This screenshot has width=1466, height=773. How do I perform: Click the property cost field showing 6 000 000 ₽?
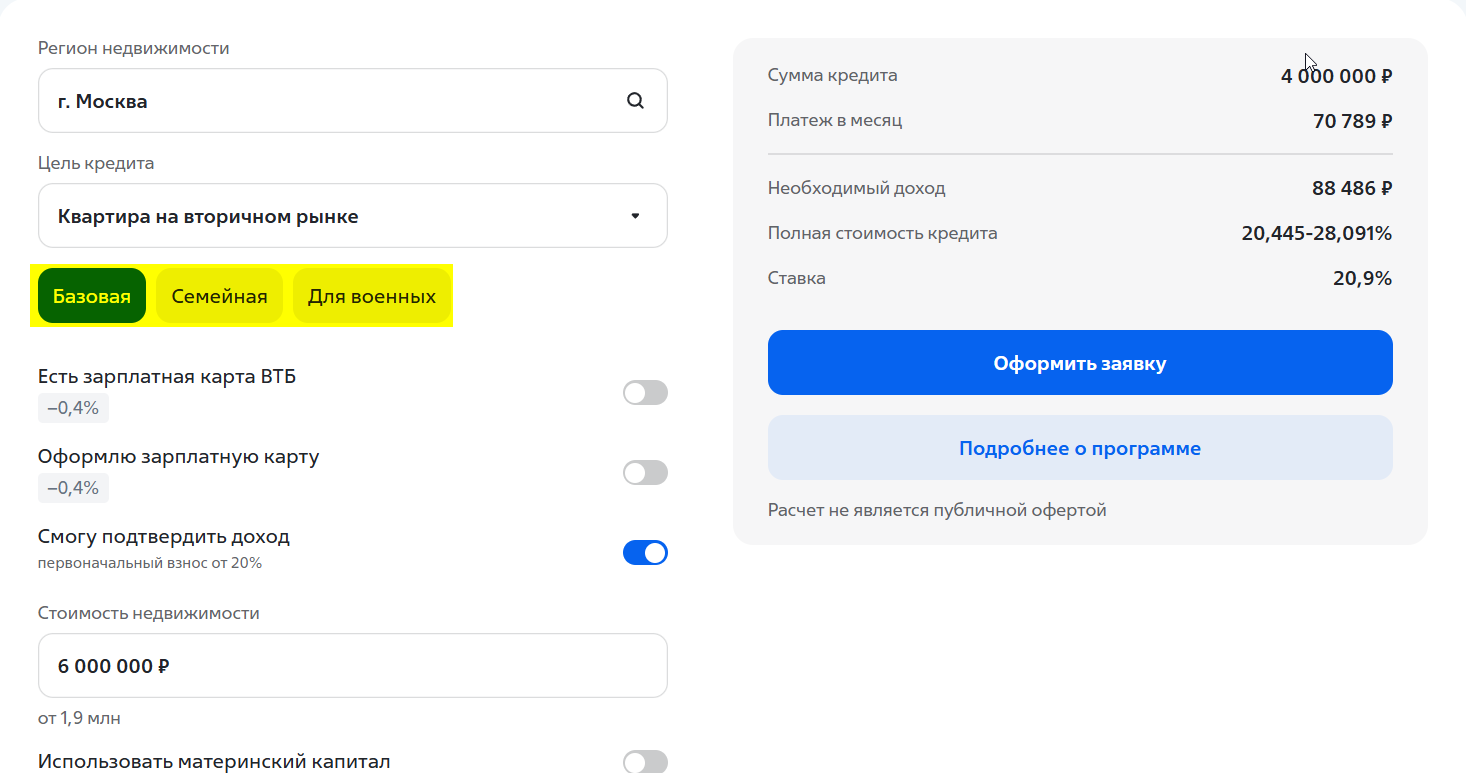352,665
